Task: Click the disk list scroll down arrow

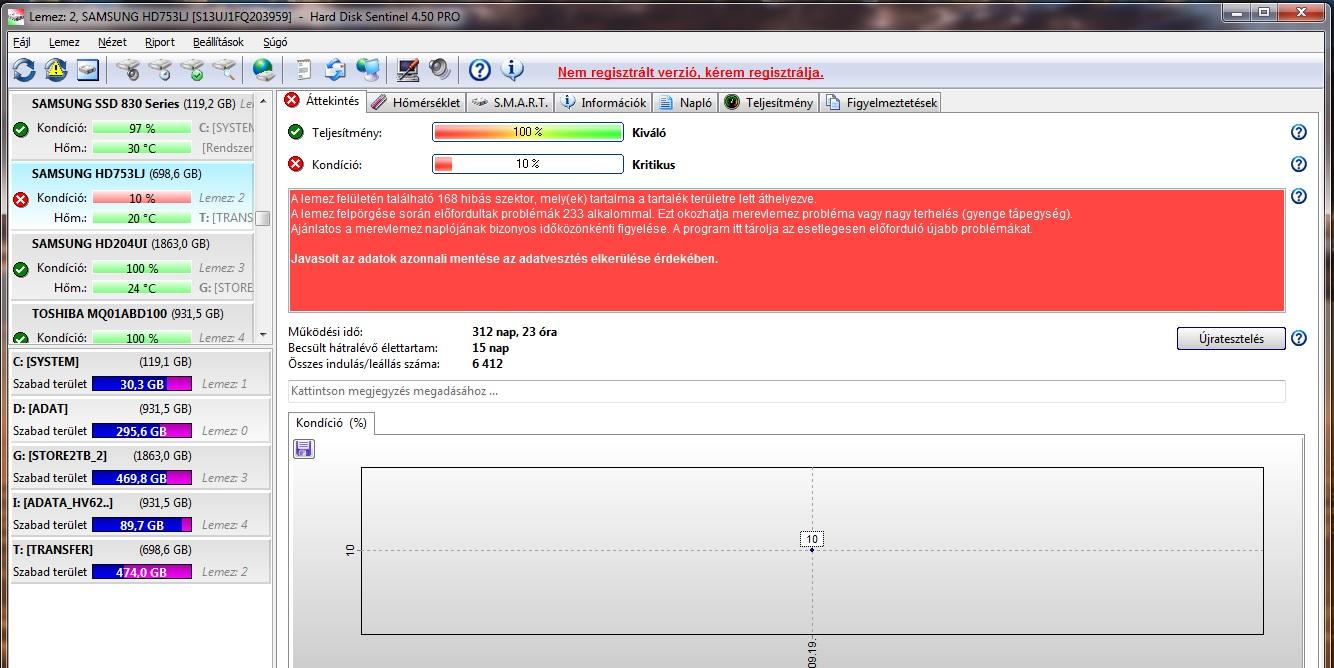Action: pos(263,335)
